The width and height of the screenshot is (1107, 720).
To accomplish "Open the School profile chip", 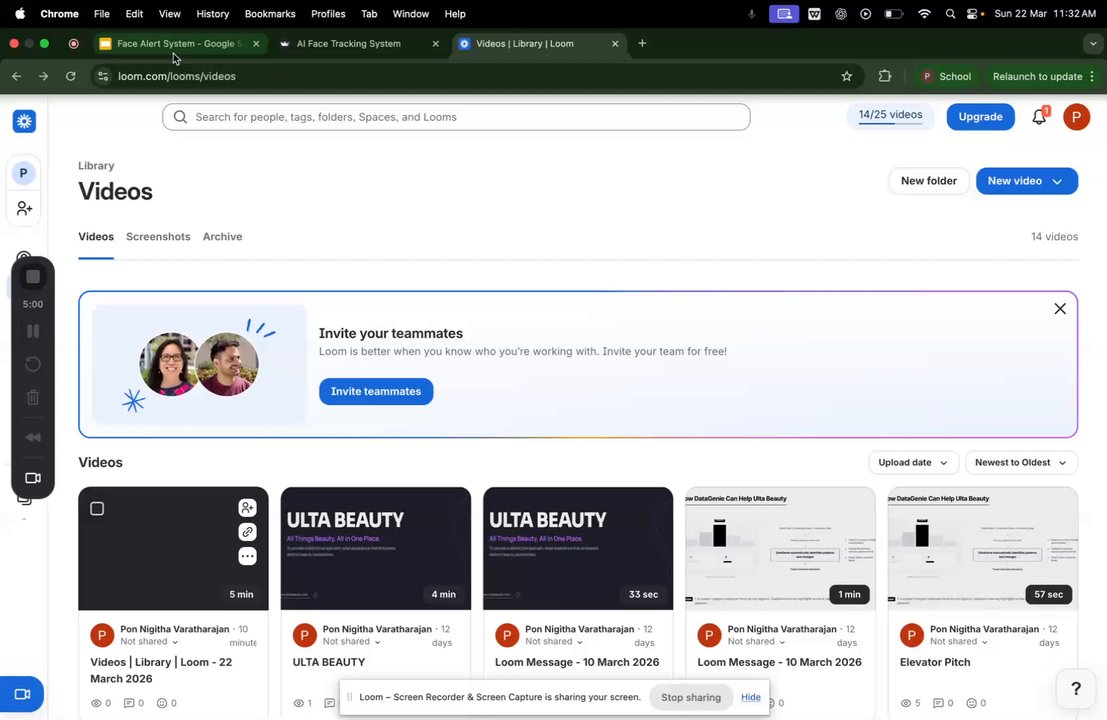I will click(x=947, y=76).
